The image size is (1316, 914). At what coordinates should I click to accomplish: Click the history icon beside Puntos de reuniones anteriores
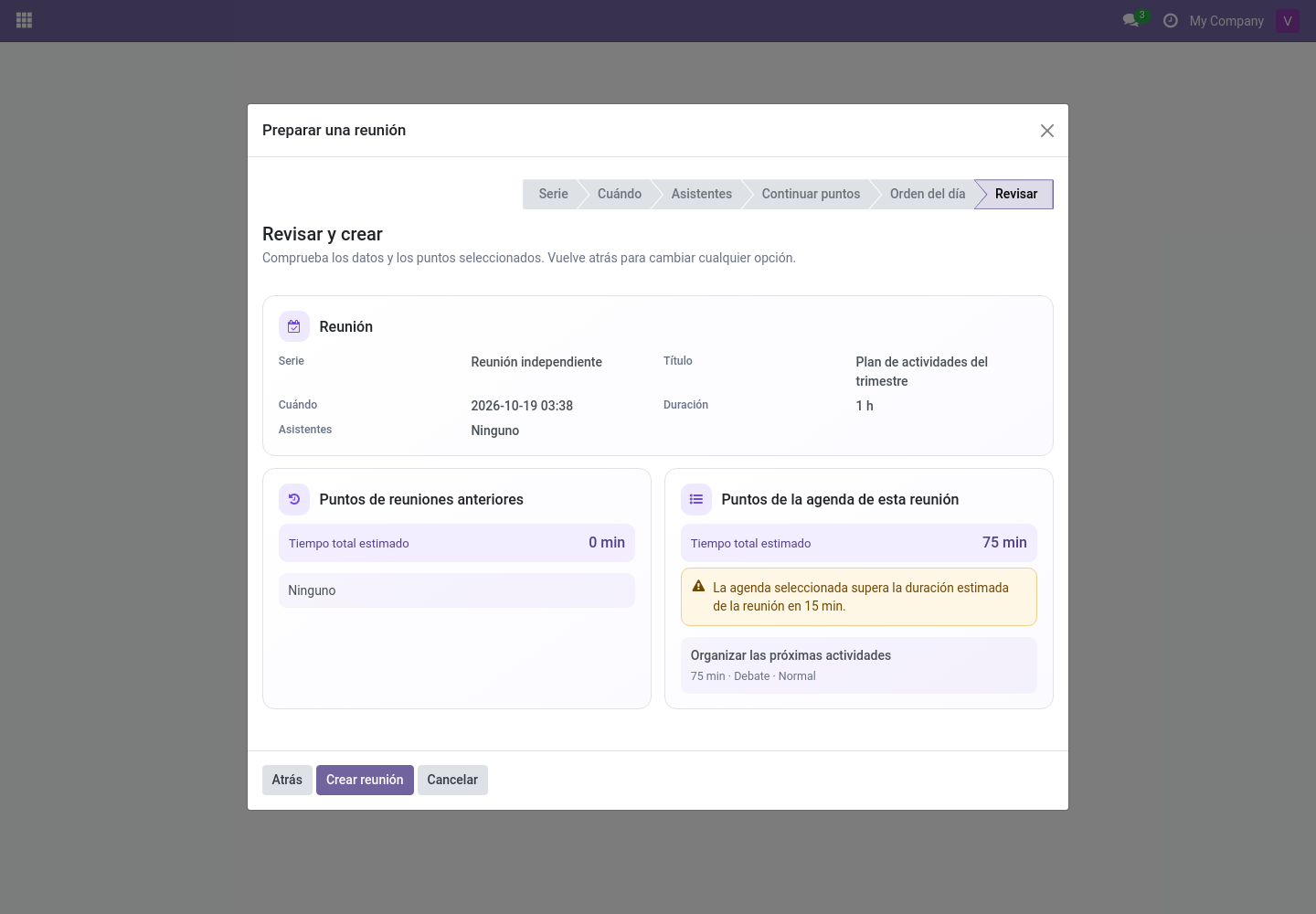294,499
